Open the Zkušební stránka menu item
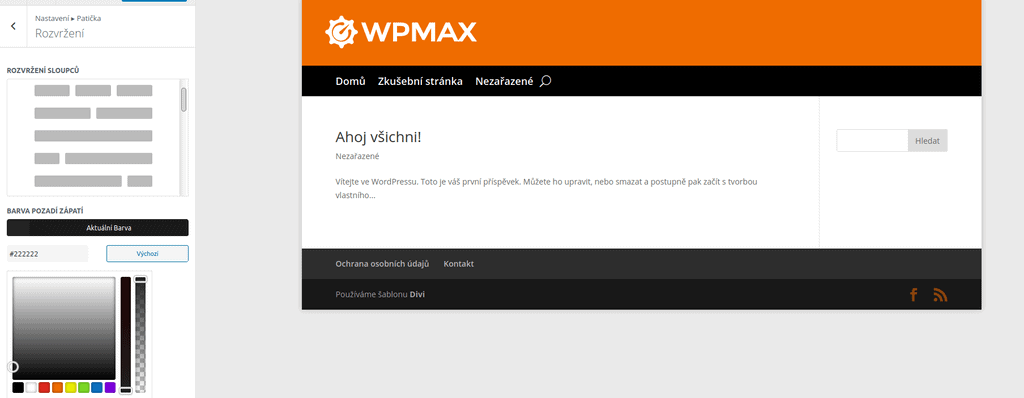The width and height of the screenshot is (1024, 398). tap(420, 81)
